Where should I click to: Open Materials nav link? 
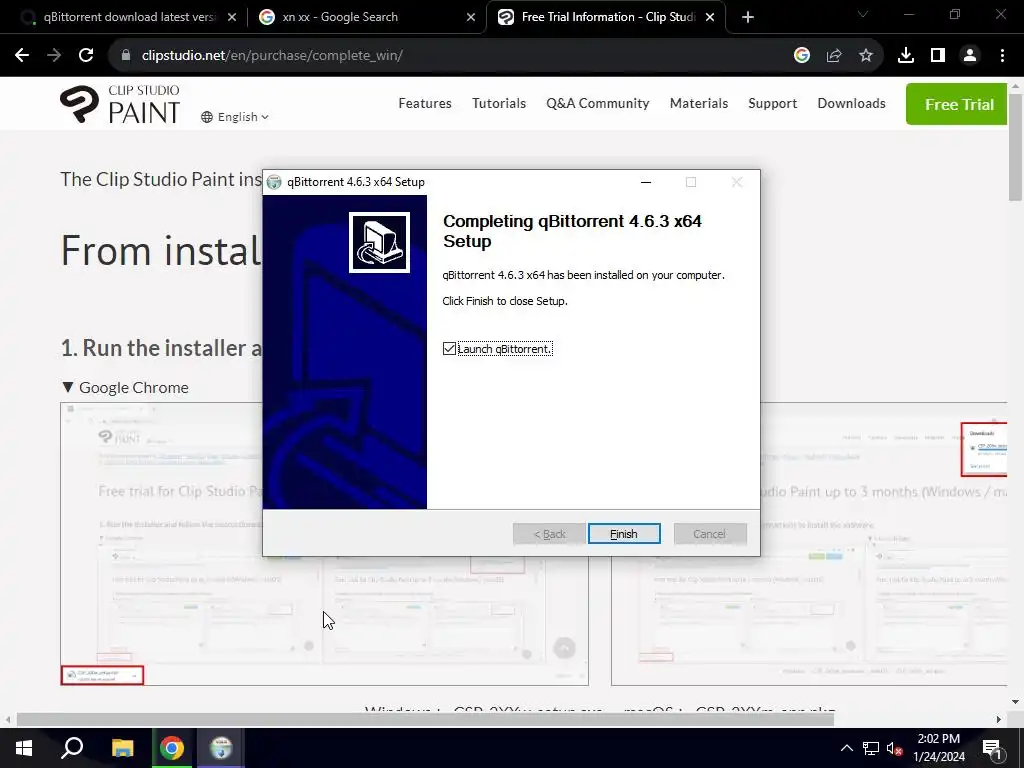699,103
